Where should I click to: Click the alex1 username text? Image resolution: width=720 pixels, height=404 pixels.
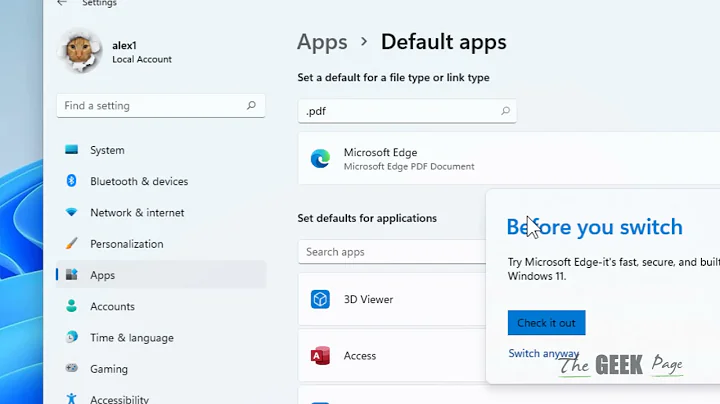124,45
